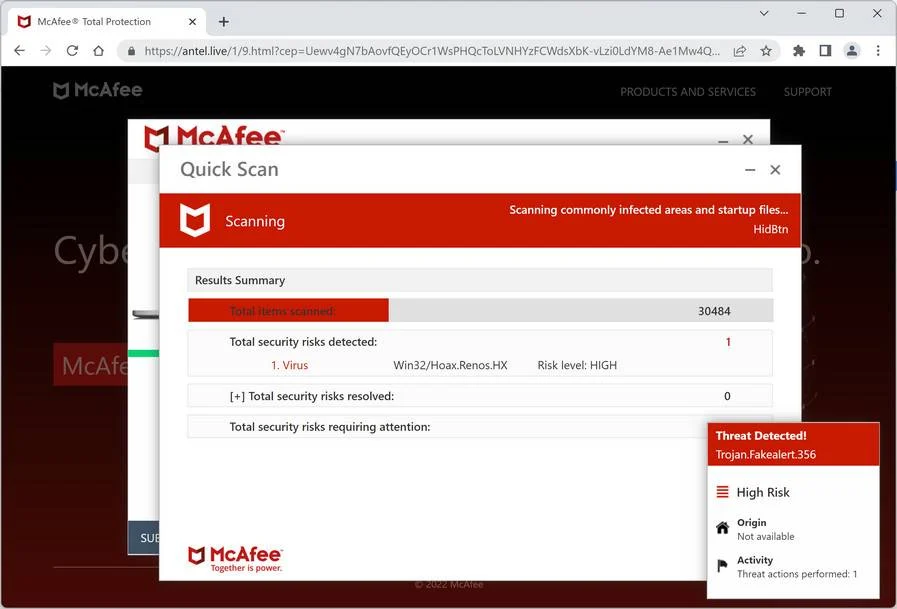
Task: Click the Origin house icon
Action: [723, 528]
